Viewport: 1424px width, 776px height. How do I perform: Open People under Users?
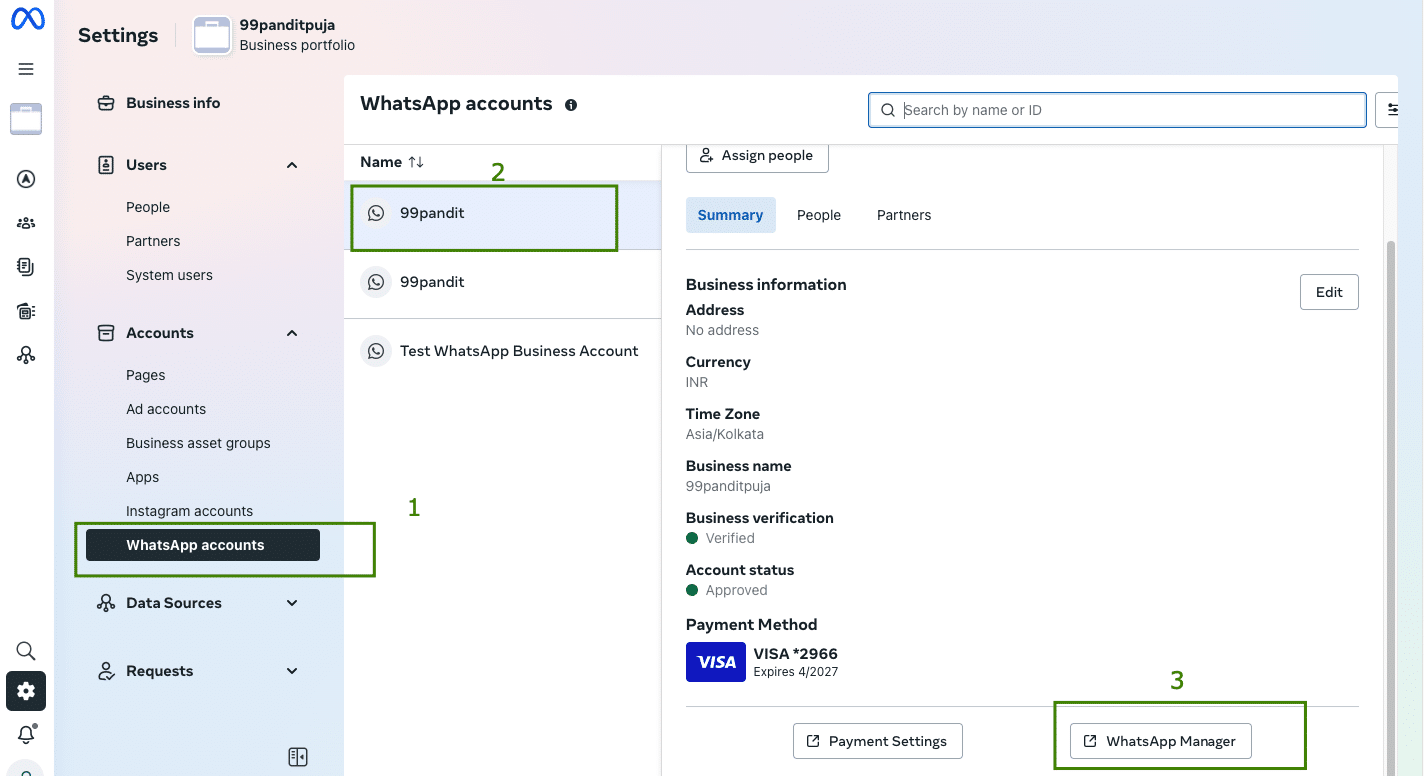148,207
